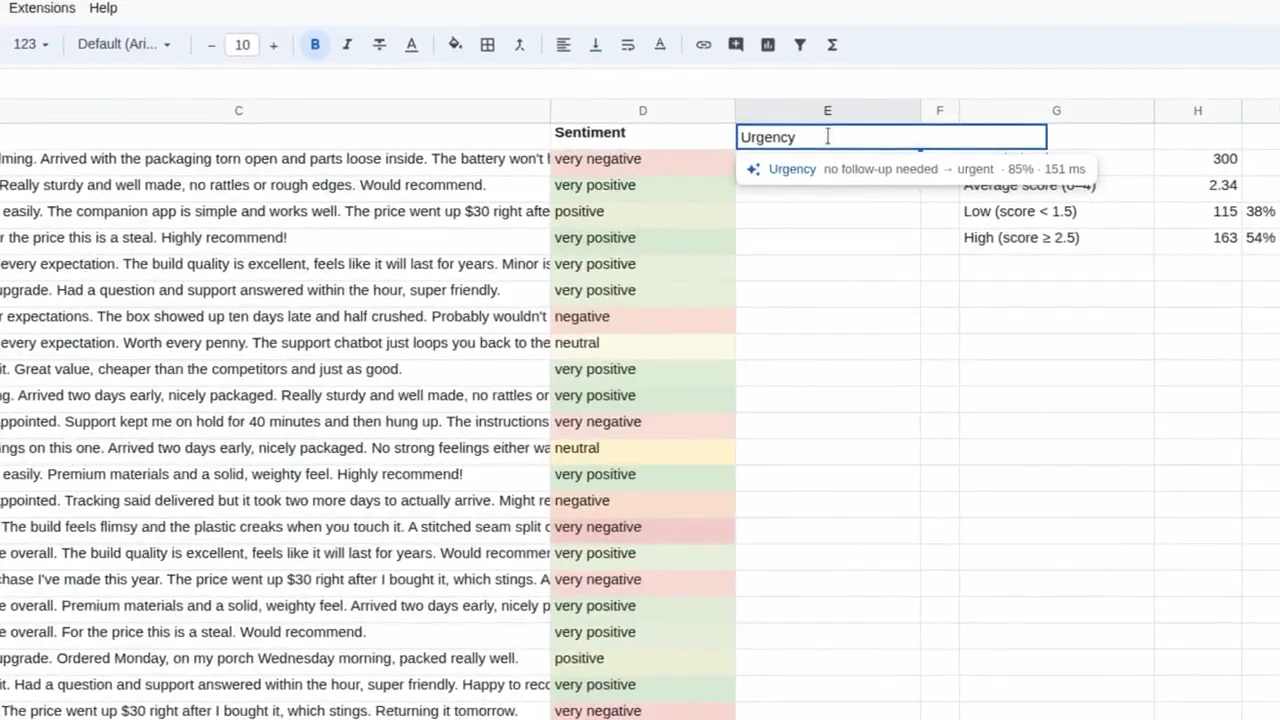1280x720 pixels.
Task: Select column D header
Action: pos(642,111)
